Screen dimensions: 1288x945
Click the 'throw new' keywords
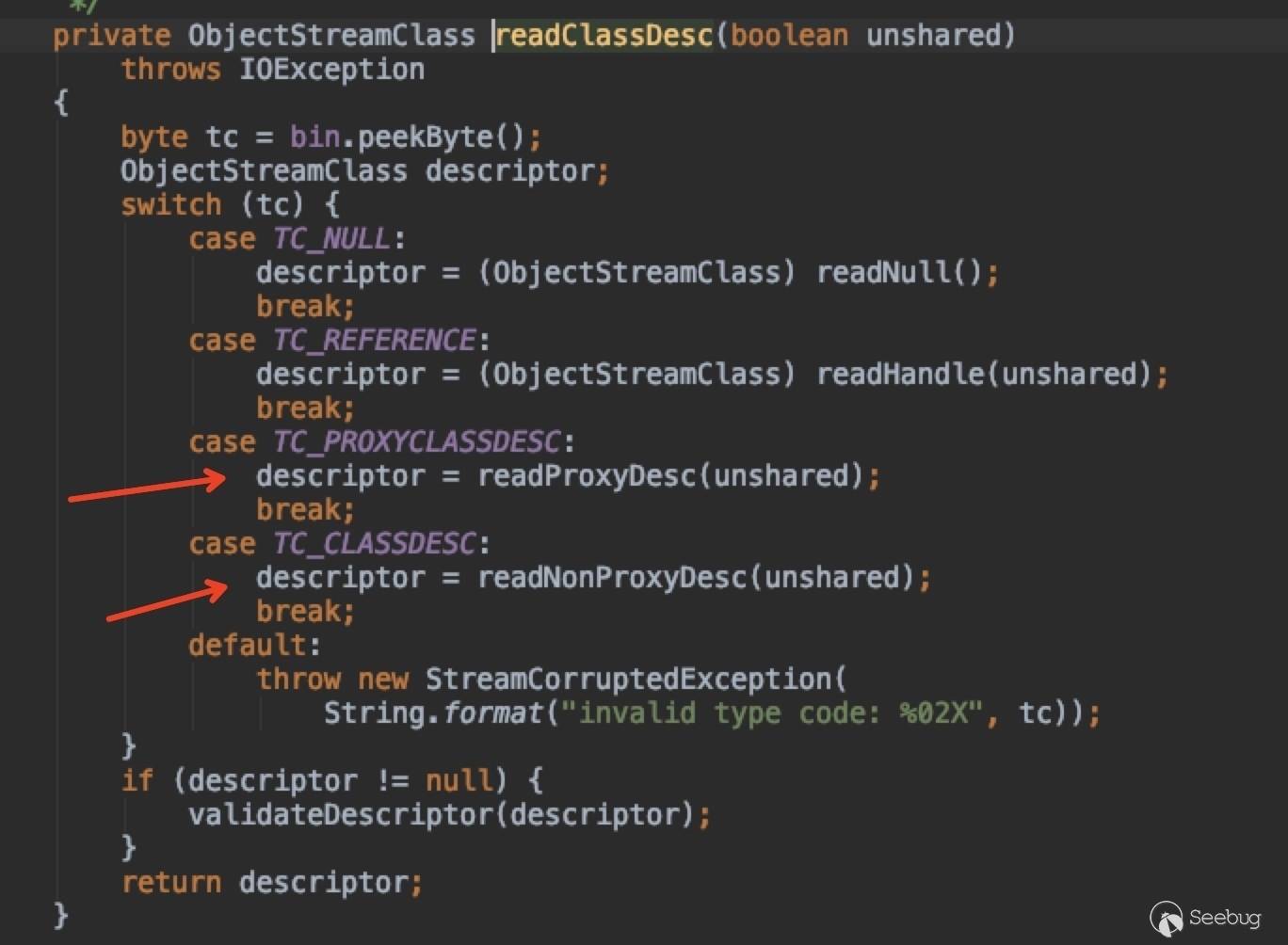(x=332, y=680)
